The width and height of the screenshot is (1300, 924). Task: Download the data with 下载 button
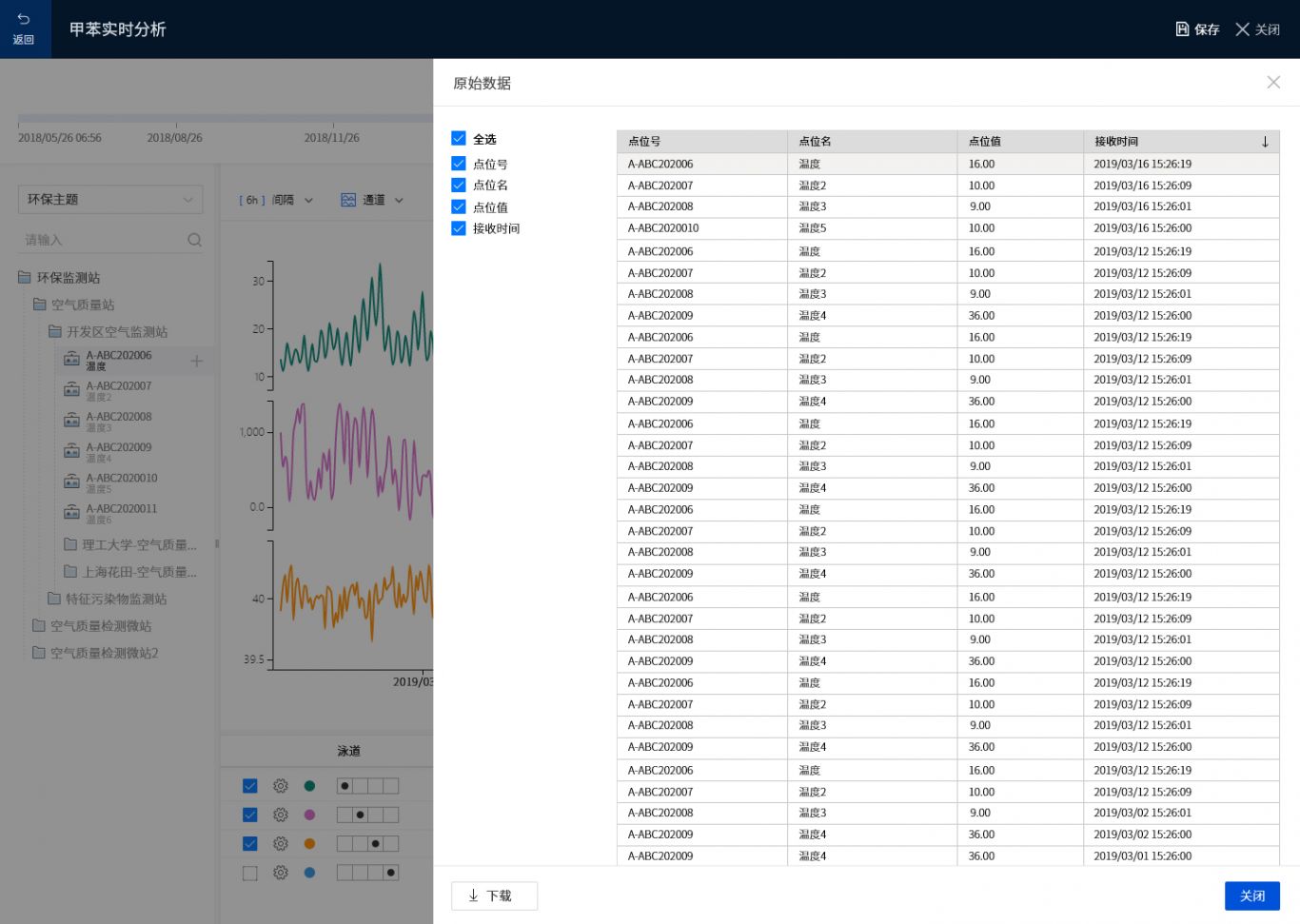pyautogui.click(x=494, y=896)
